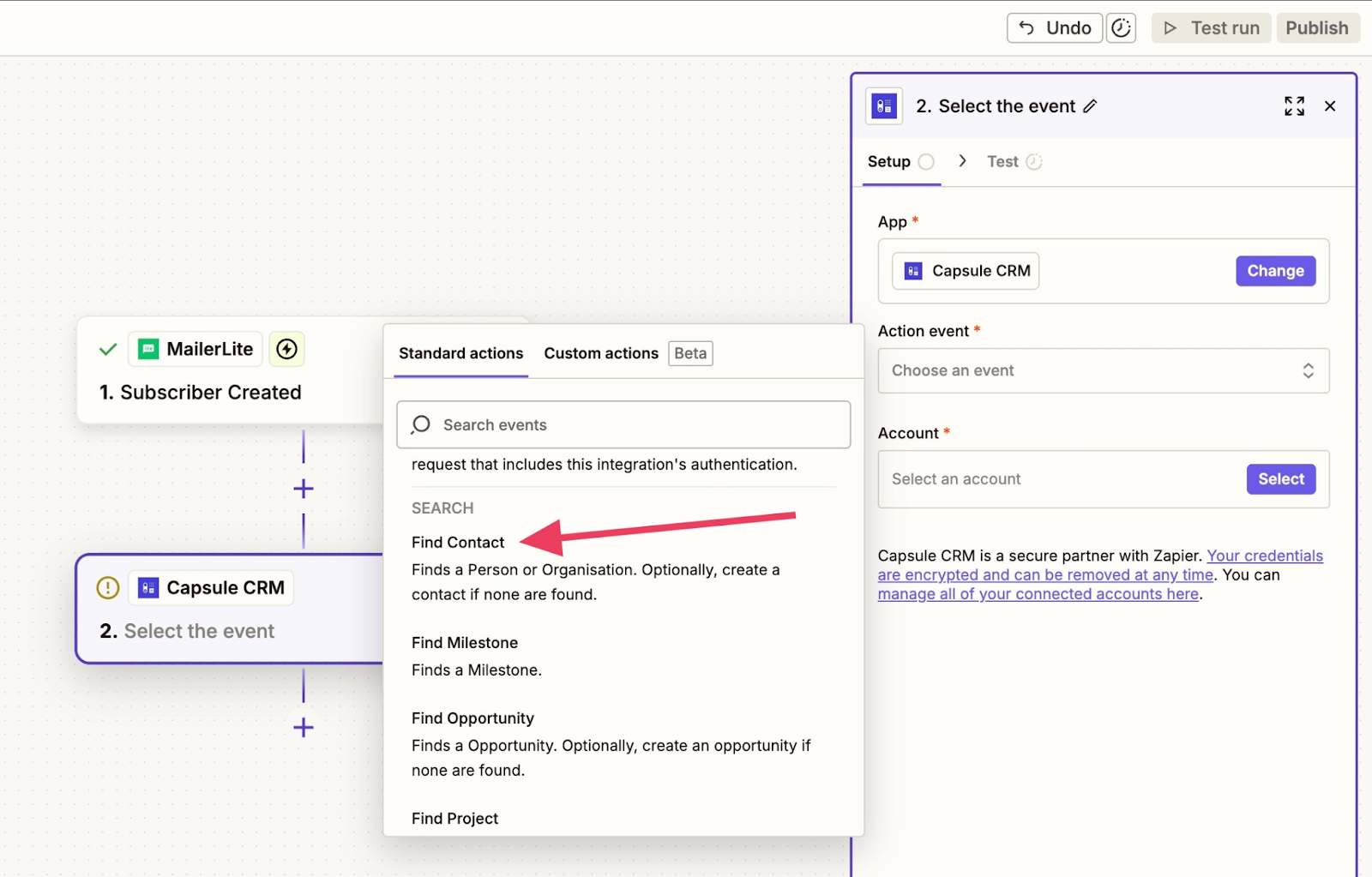
Task: Select the Find Contact action
Action: (x=458, y=543)
